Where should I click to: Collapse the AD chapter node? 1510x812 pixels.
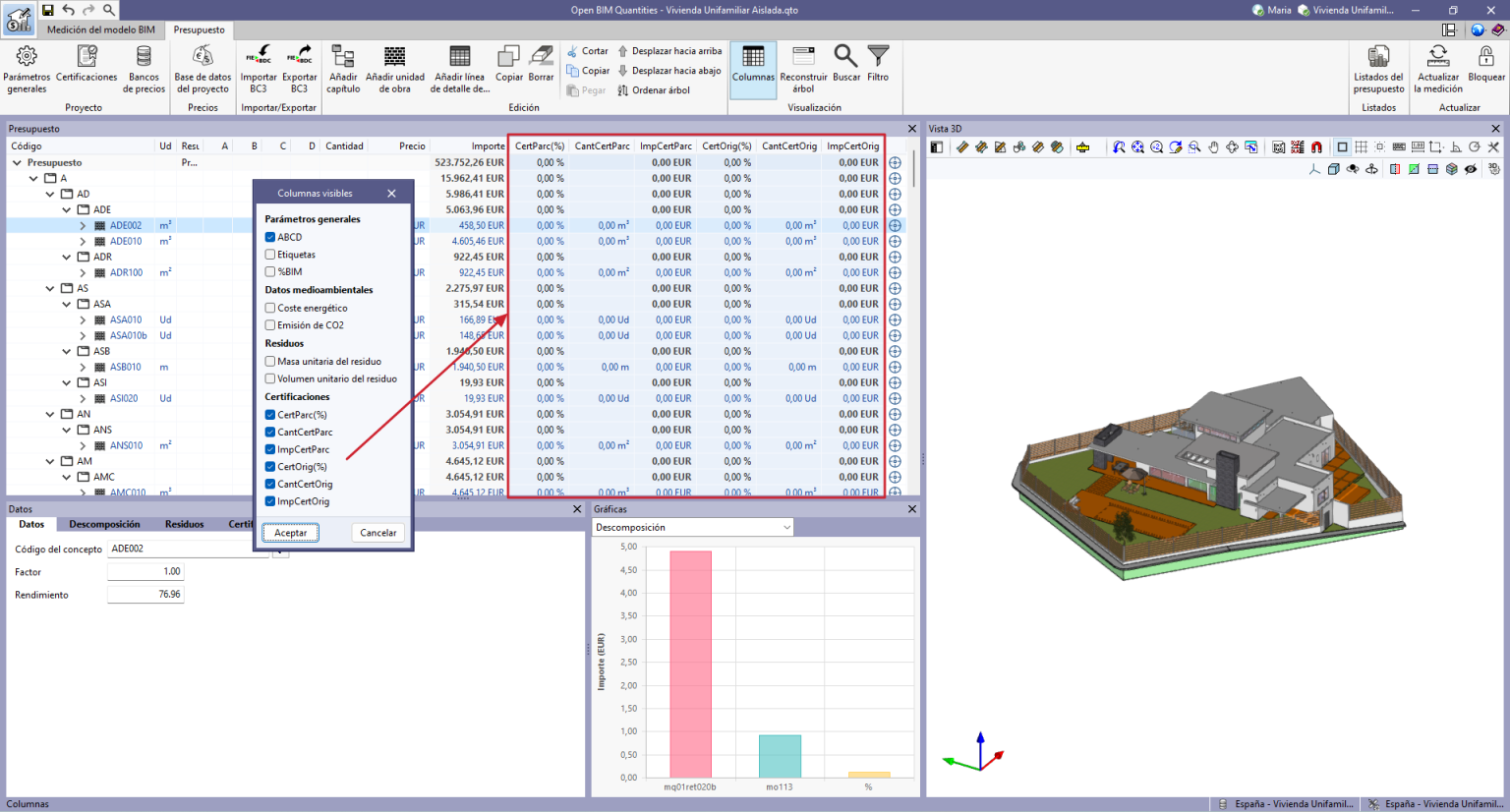[x=51, y=194]
